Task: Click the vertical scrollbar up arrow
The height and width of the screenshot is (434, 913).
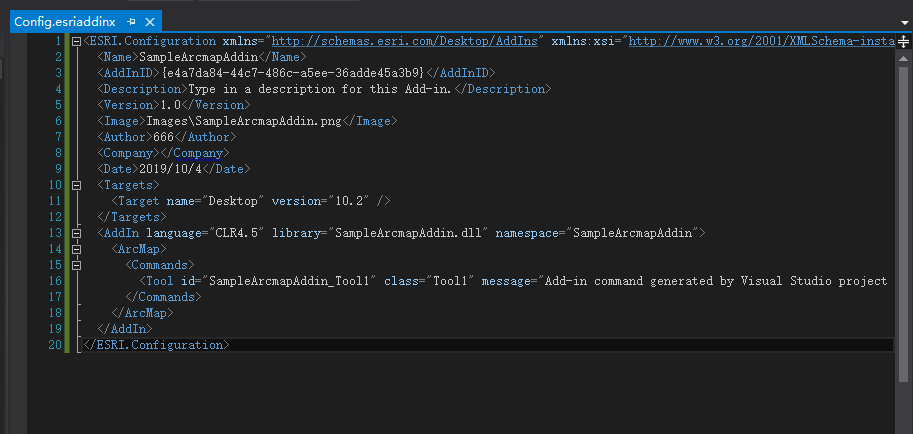Action: click(904, 58)
